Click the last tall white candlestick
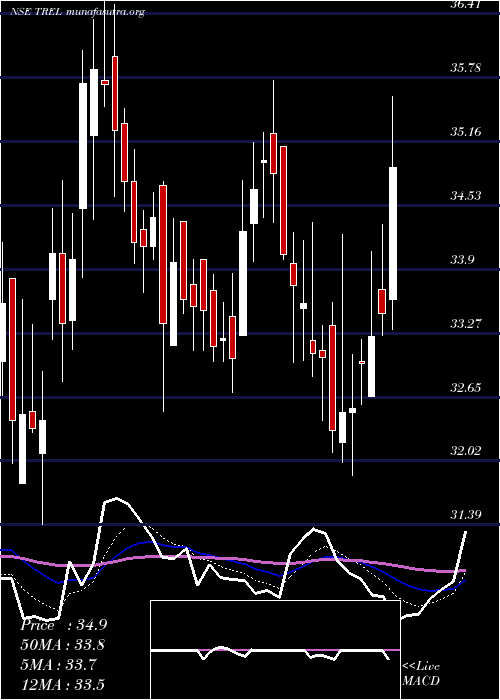Image resolution: width=500 pixels, height=700 pixels. pos(393,233)
